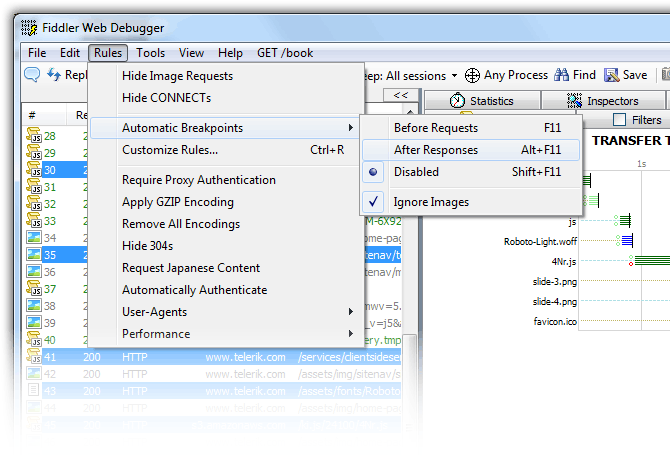The width and height of the screenshot is (670, 470).
Task: Select the image icon for session 42
Action: [34, 373]
